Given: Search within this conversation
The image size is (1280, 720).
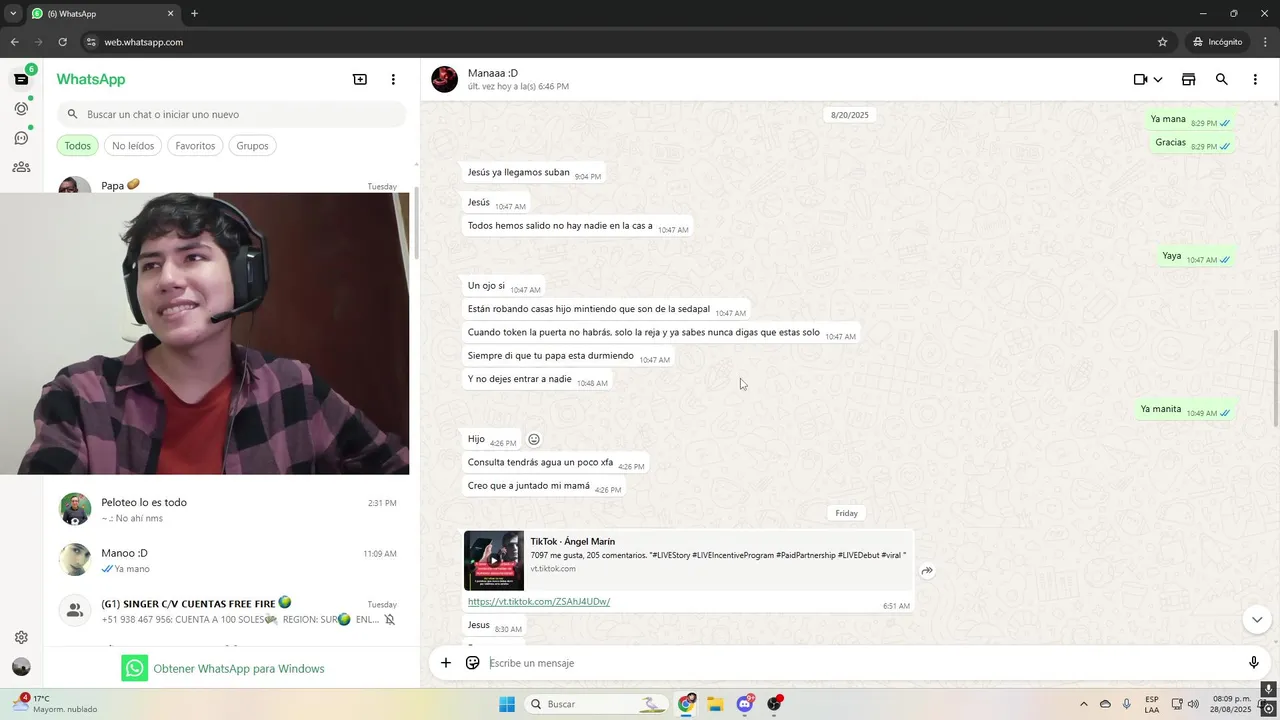Looking at the screenshot, I should point(1222,79).
